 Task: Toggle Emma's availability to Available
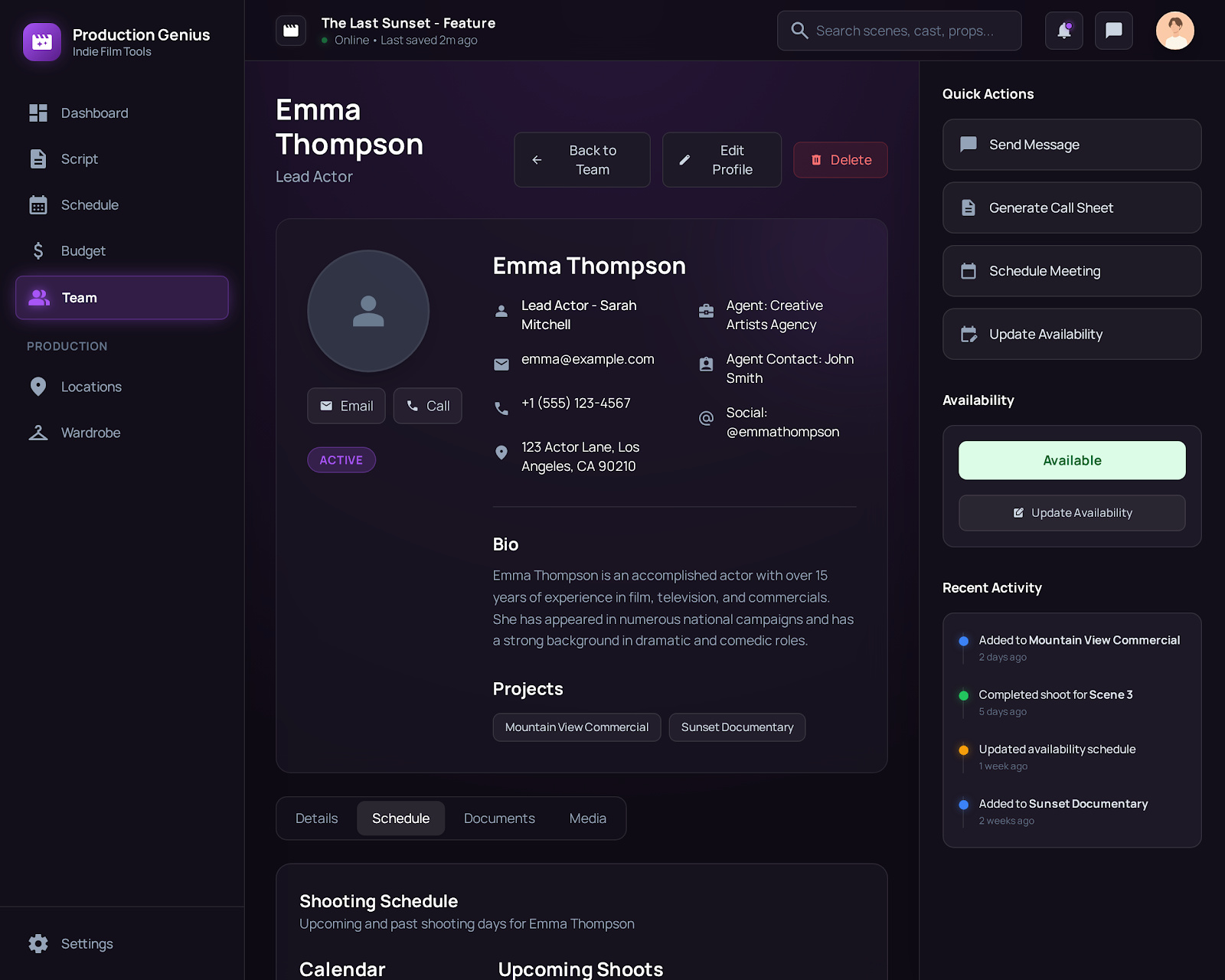(1071, 460)
